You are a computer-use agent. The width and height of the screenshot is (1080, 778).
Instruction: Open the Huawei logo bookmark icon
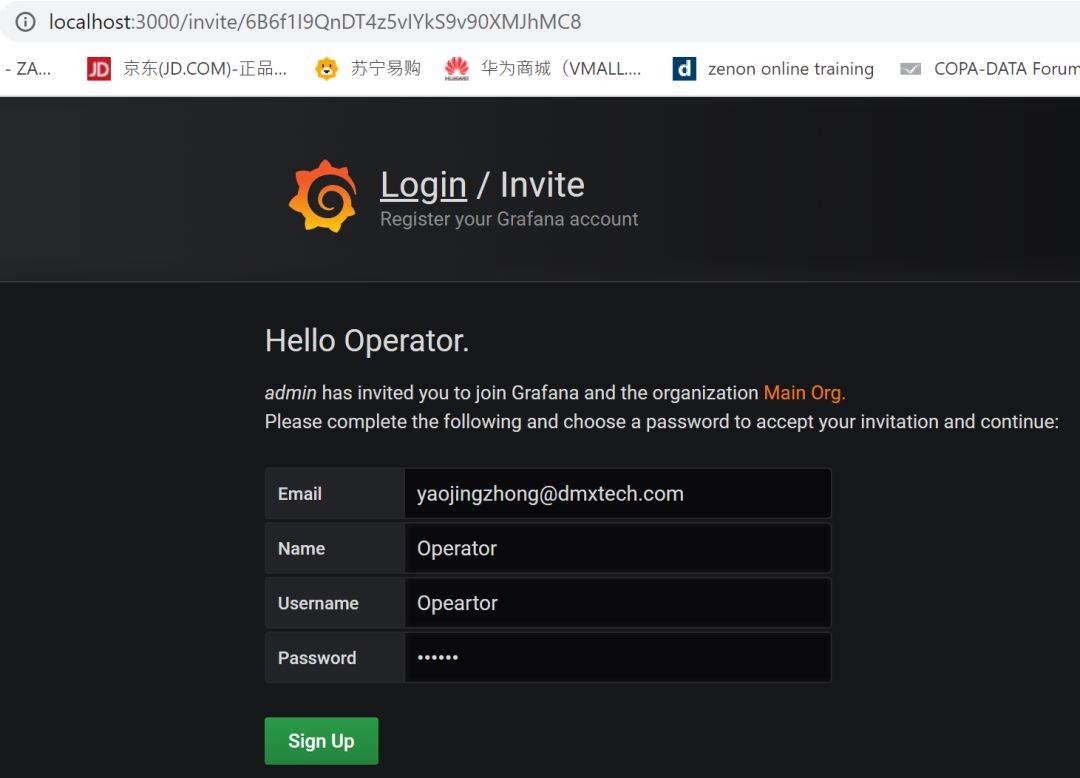click(457, 69)
